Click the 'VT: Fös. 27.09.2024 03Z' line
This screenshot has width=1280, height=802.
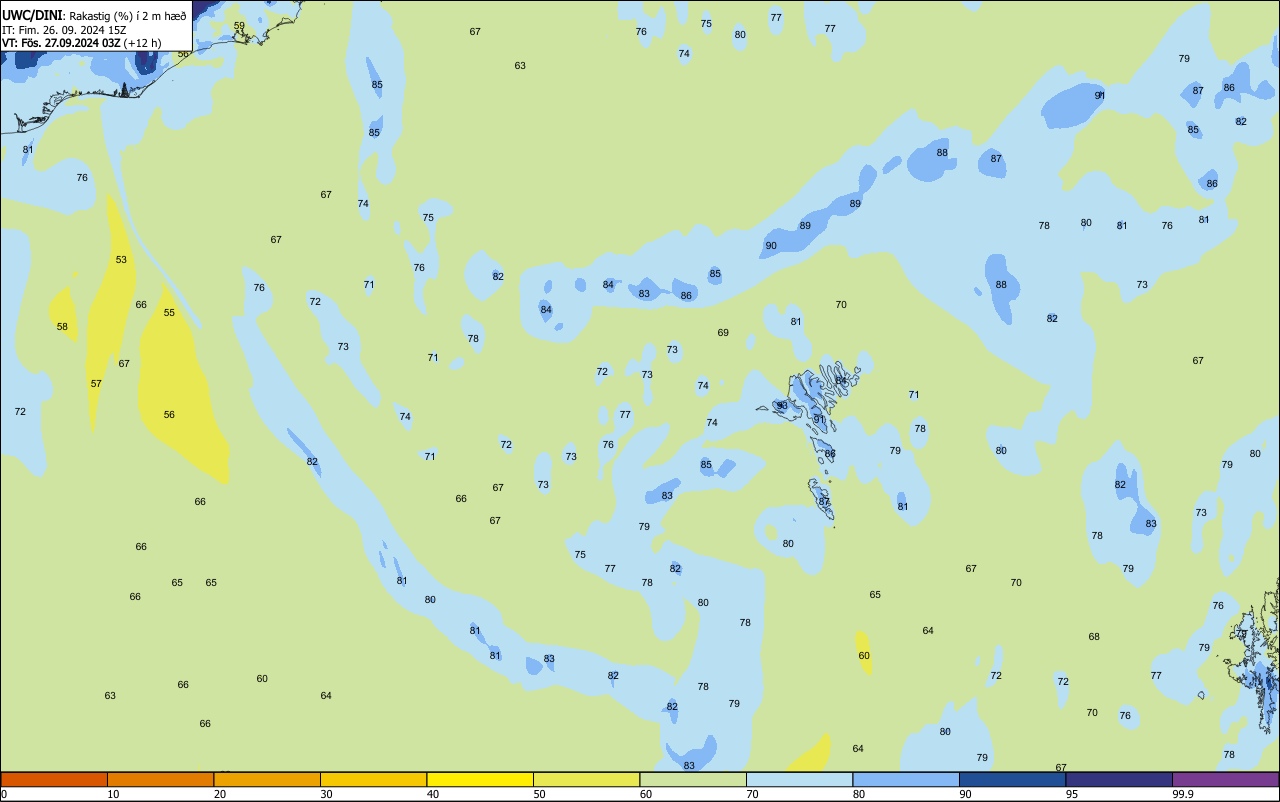(x=61, y=43)
